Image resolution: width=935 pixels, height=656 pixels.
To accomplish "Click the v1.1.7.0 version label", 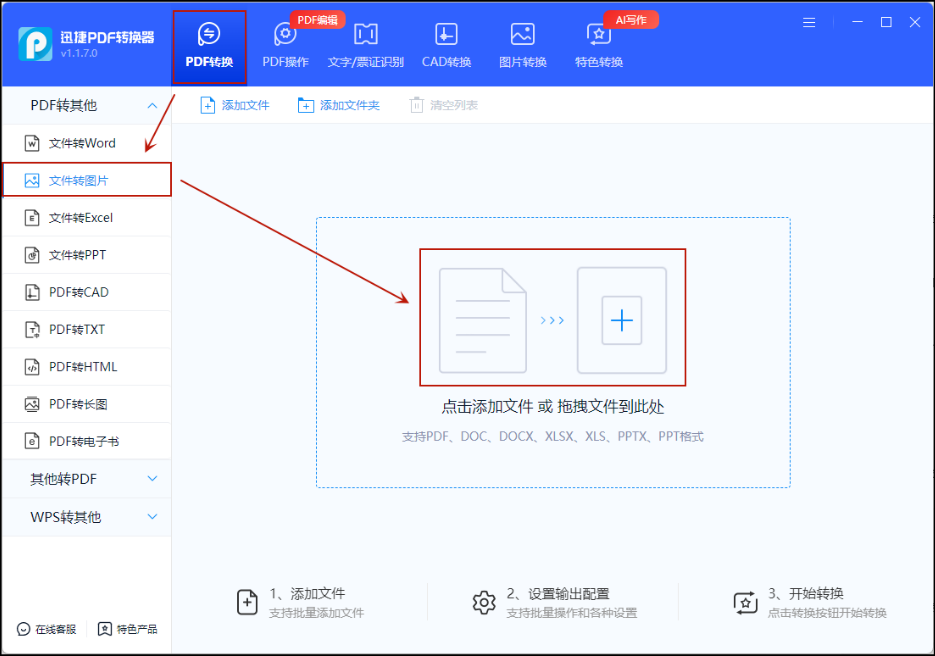I will tap(79, 53).
